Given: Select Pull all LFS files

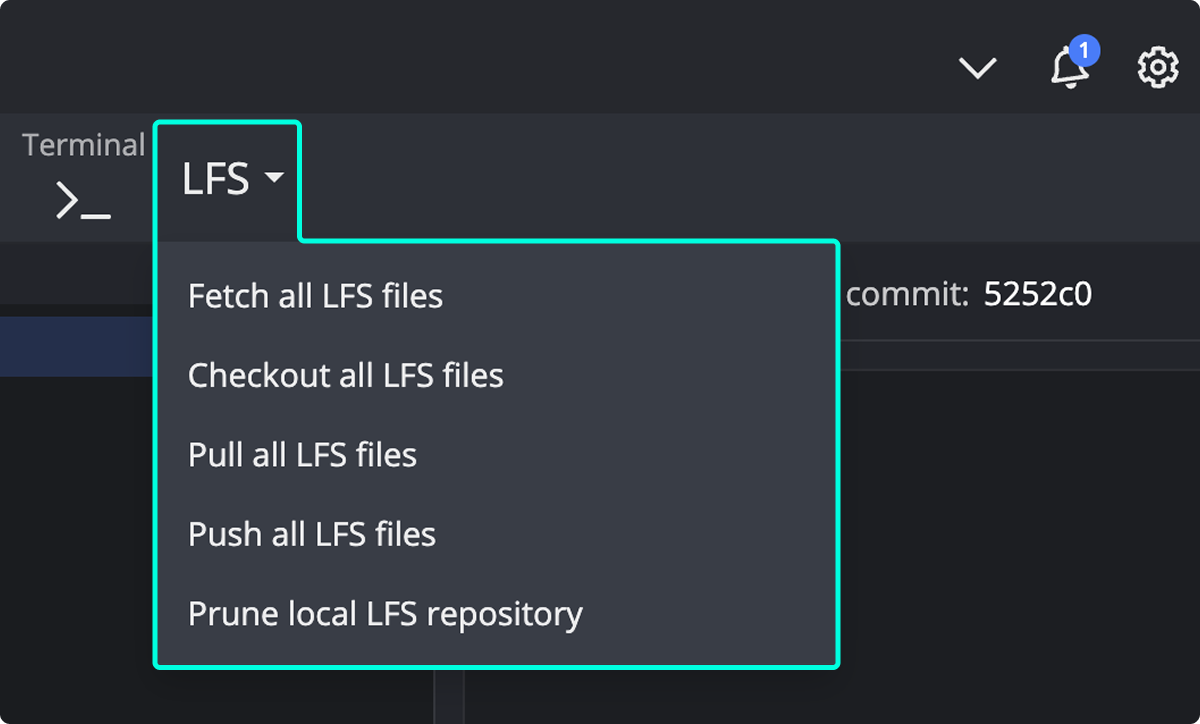Looking at the screenshot, I should 302,454.
